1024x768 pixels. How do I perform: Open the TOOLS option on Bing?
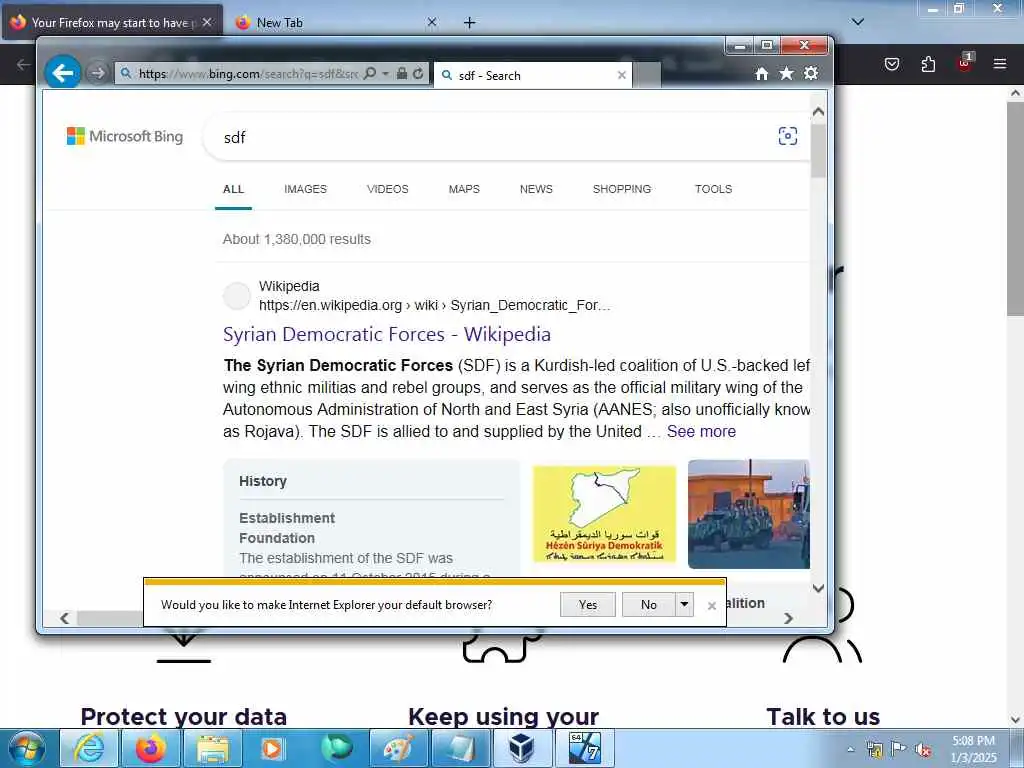point(713,189)
